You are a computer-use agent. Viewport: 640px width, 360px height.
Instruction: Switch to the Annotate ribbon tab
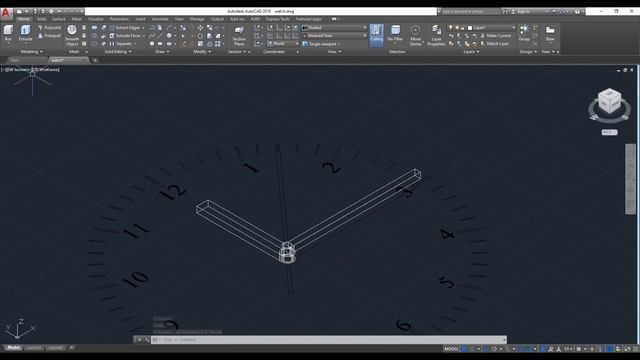pos(160,19)
